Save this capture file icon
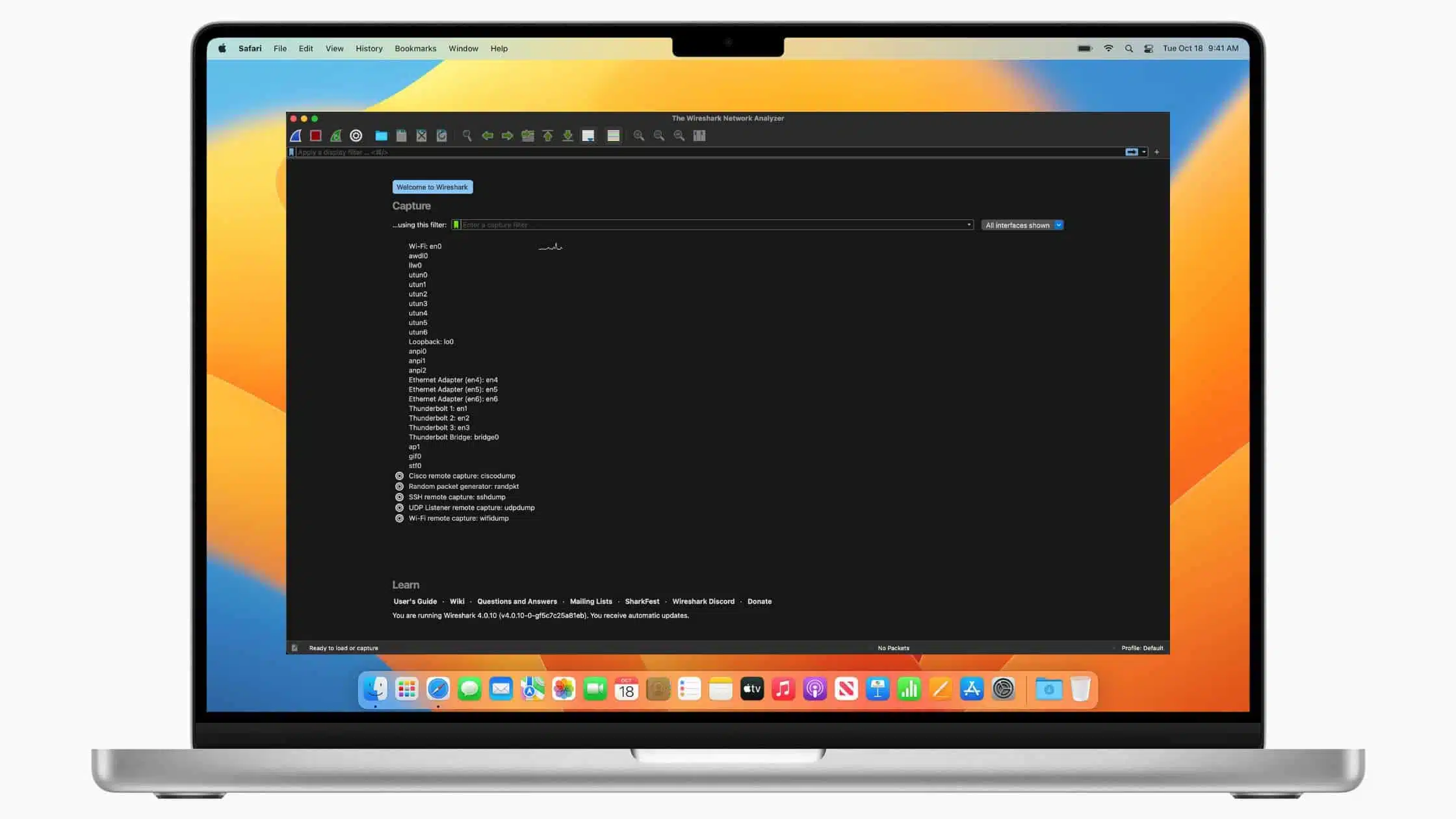The height and width of the screenshot is (819, 1456). (x=402, y=136)
